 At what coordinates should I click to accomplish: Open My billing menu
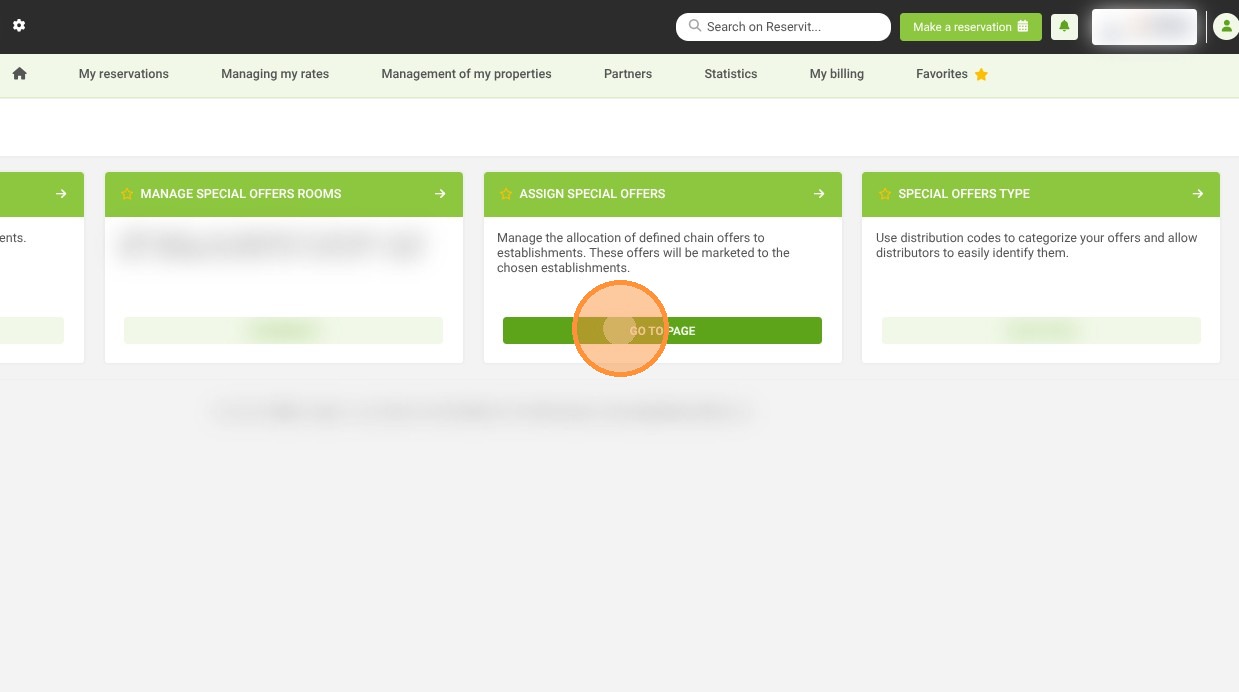pos(837,74)
